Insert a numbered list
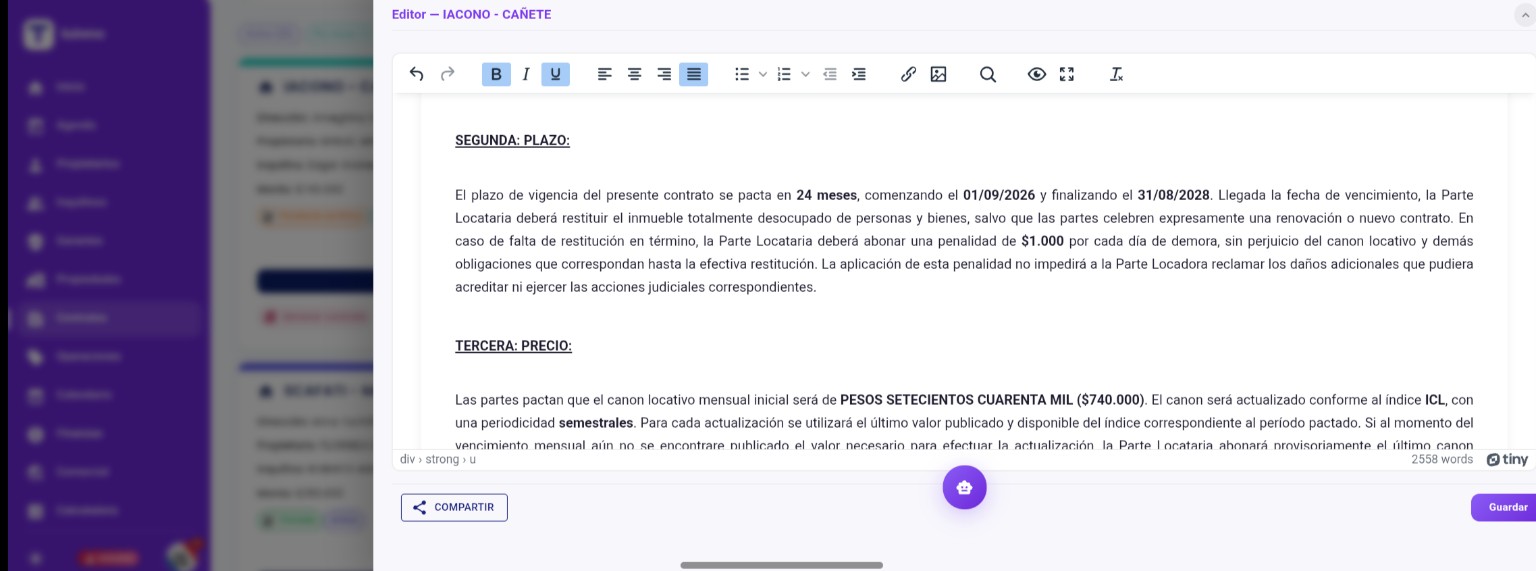 pyautogui.click(x=784, y=74)
